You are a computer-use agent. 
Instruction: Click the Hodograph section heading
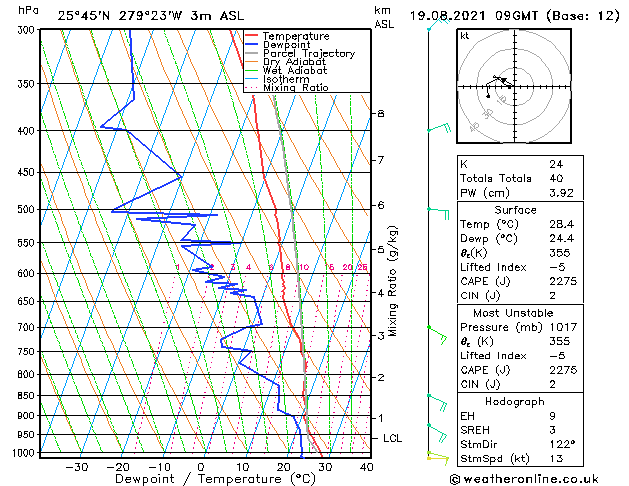click(515, 402)
